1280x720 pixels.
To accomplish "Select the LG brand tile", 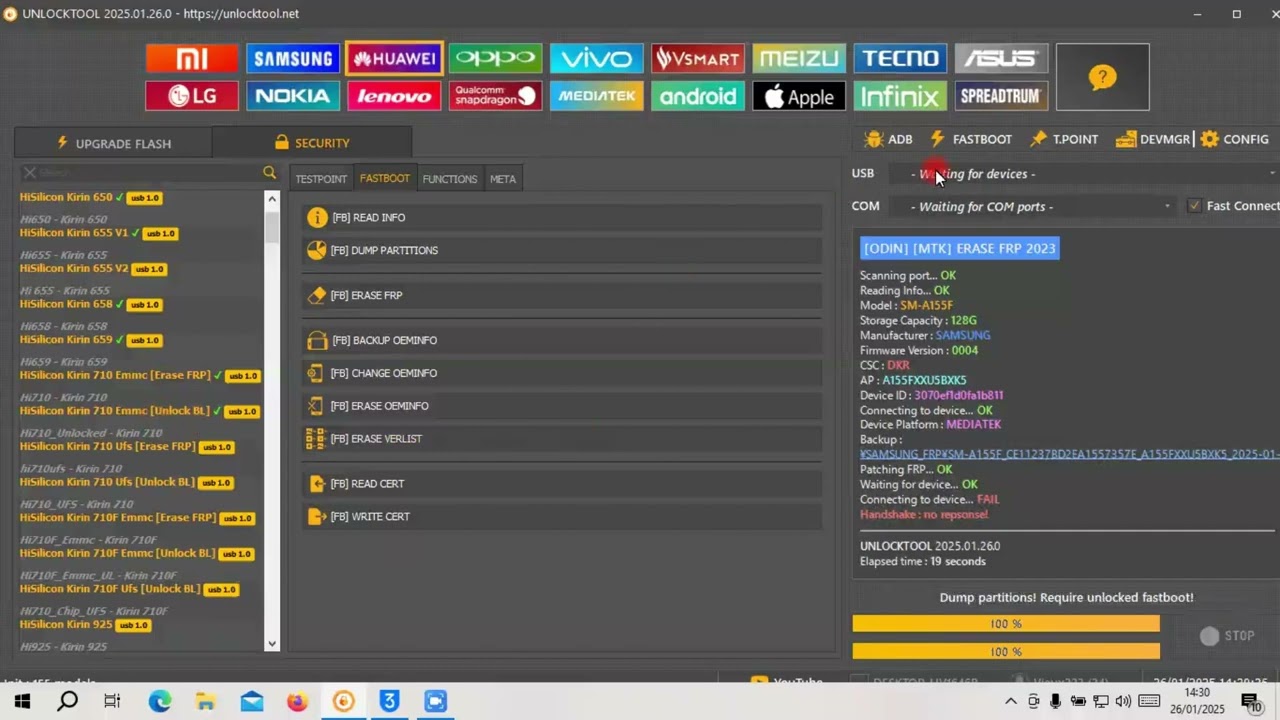I will (x=192, y=96).
